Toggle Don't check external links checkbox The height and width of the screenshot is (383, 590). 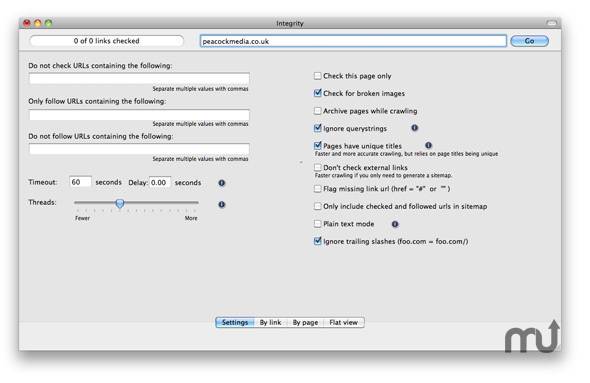[318, 167]
